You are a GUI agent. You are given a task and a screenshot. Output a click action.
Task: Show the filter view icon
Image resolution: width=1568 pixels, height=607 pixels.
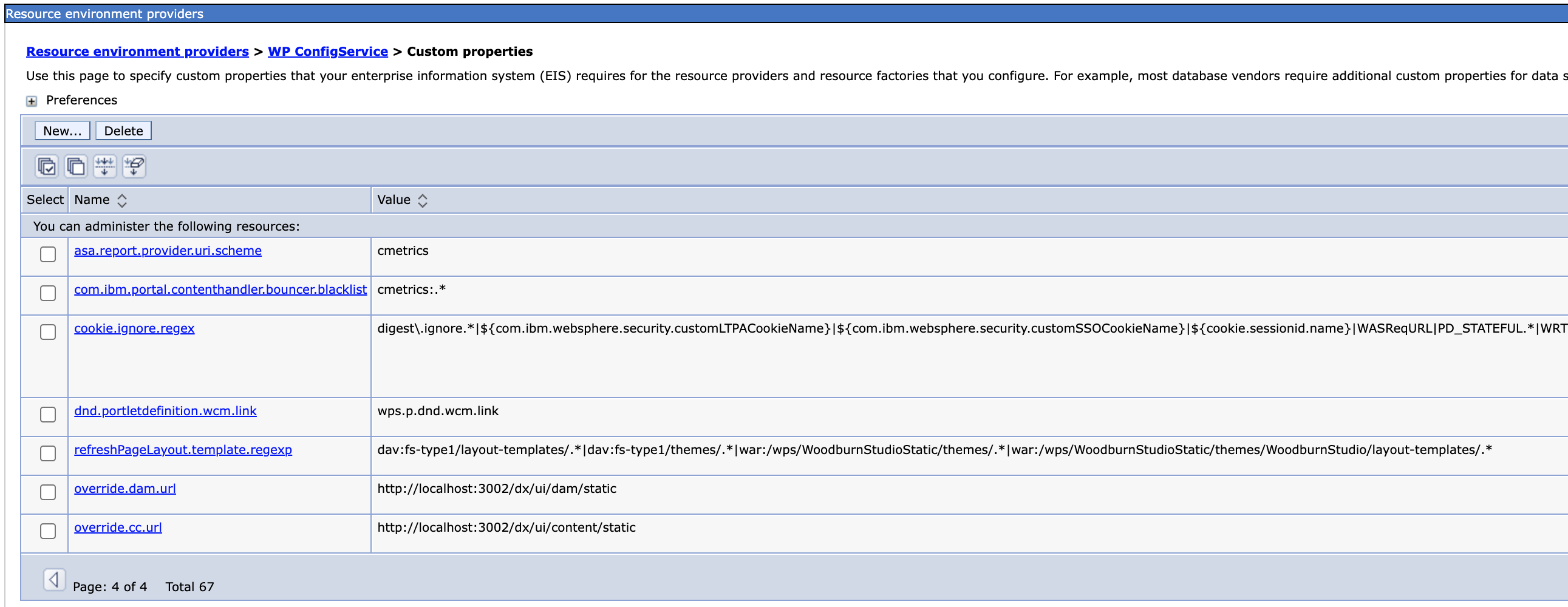[104, 166]
